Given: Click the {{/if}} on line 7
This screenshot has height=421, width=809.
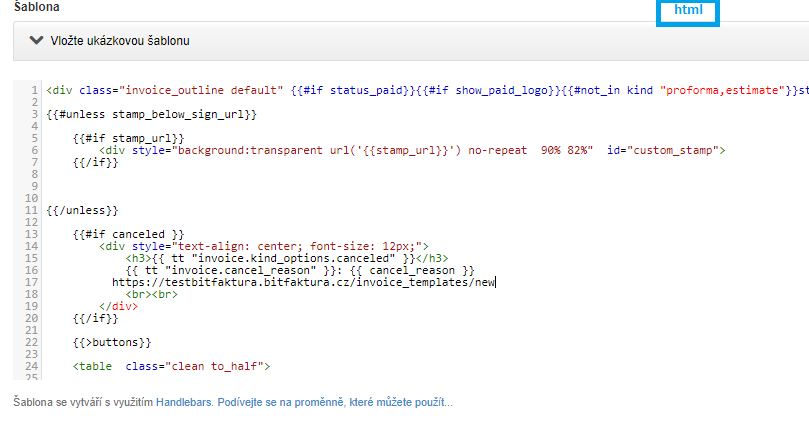Looking at the screenshot, I should tap(95, 162).
